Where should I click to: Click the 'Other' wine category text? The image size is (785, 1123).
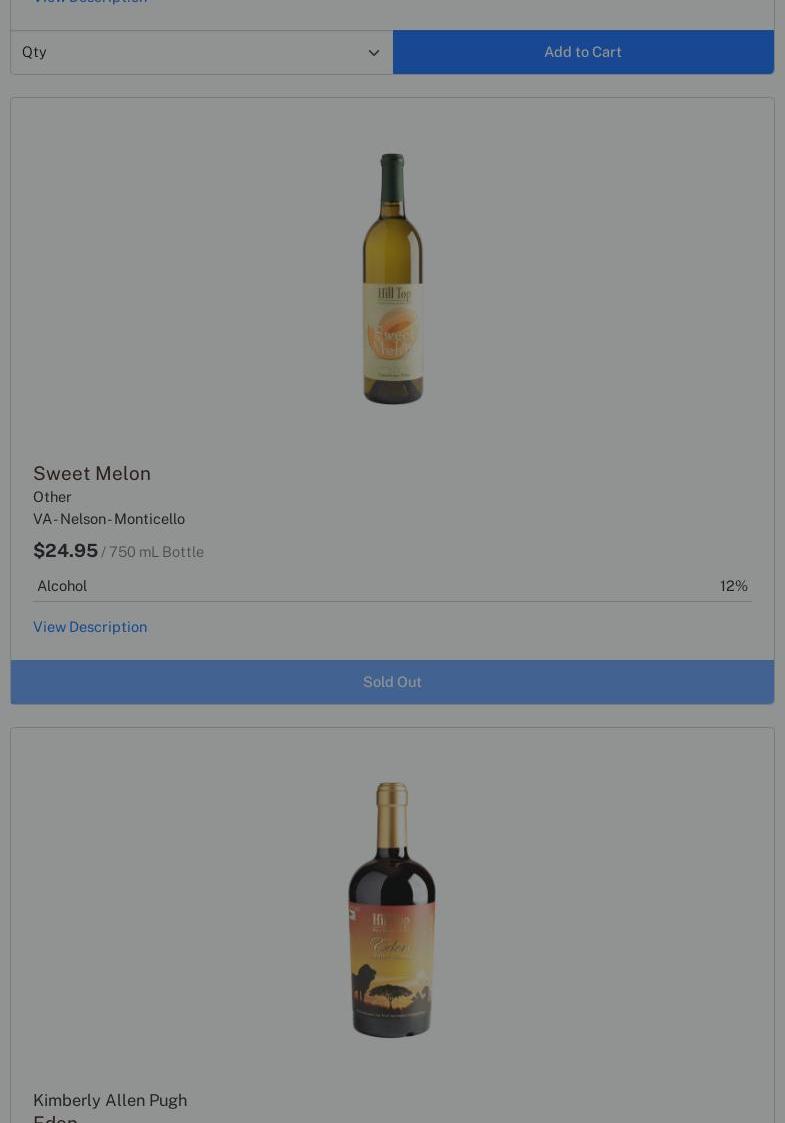pos(52,497)
